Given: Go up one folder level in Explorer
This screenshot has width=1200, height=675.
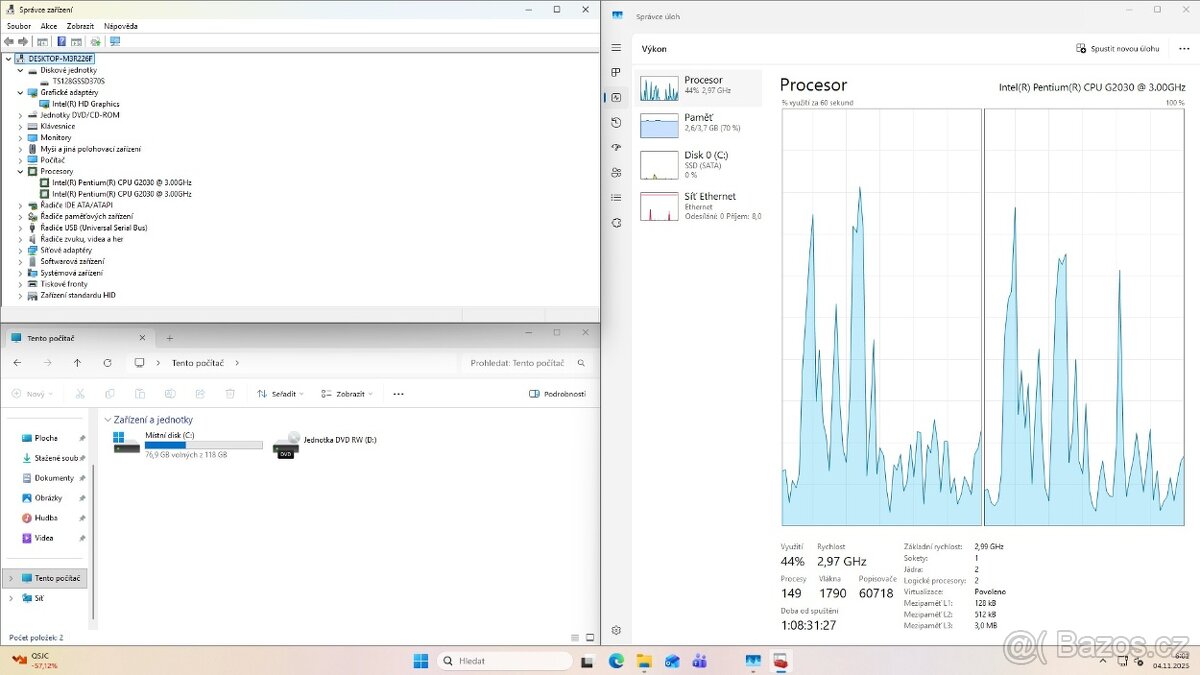Looking at the screenshot, I should click(x=77, y=363).
